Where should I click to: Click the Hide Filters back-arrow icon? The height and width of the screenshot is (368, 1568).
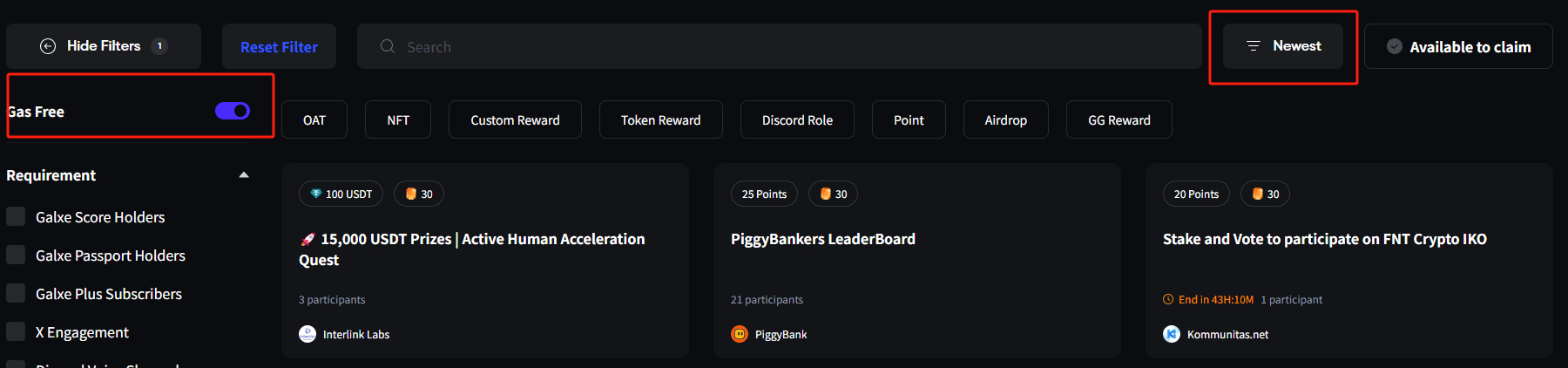tap(48, 46)
